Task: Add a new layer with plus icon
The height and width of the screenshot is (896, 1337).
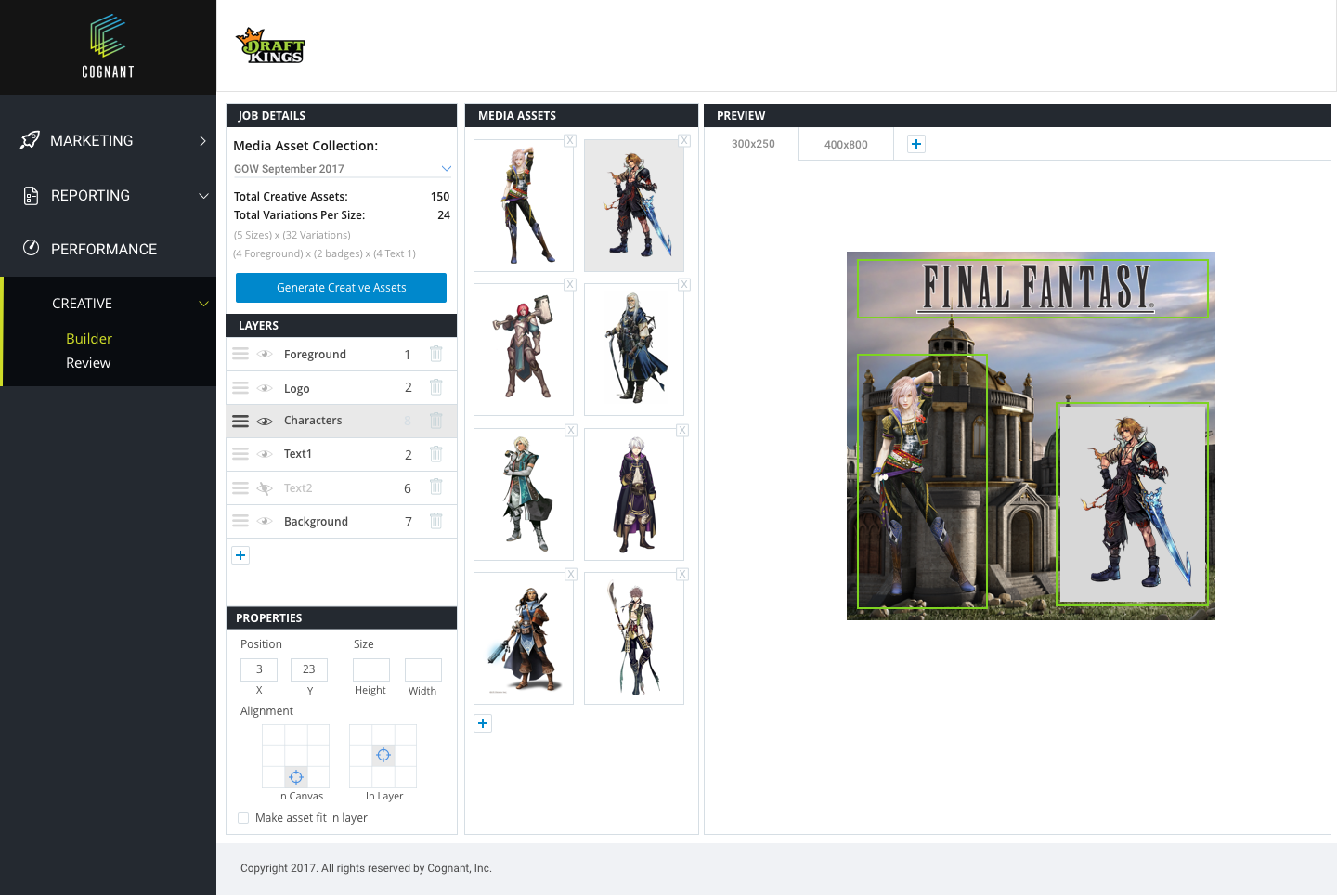Action: (240, 555)
